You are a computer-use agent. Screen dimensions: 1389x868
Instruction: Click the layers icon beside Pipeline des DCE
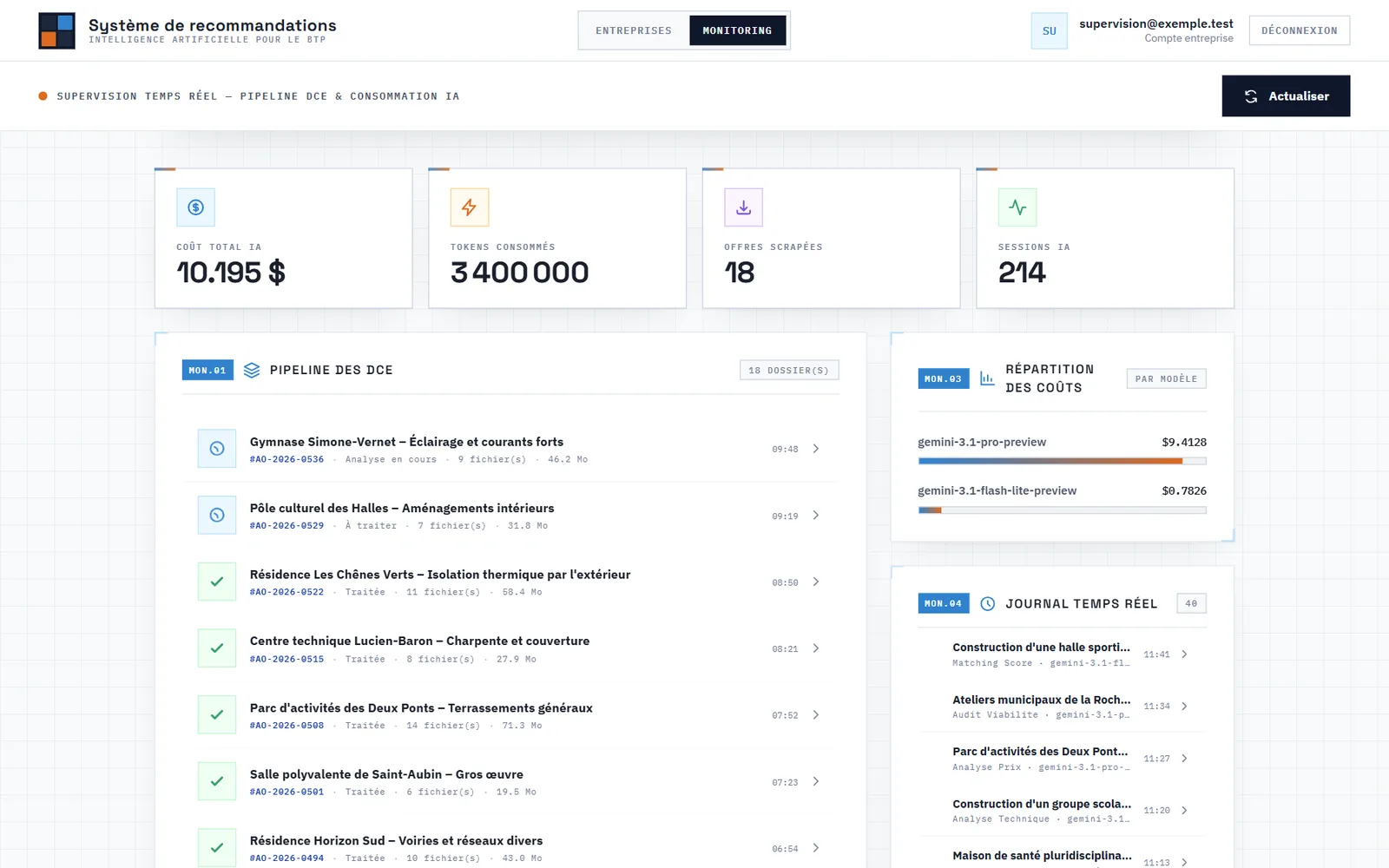(252, 371)
